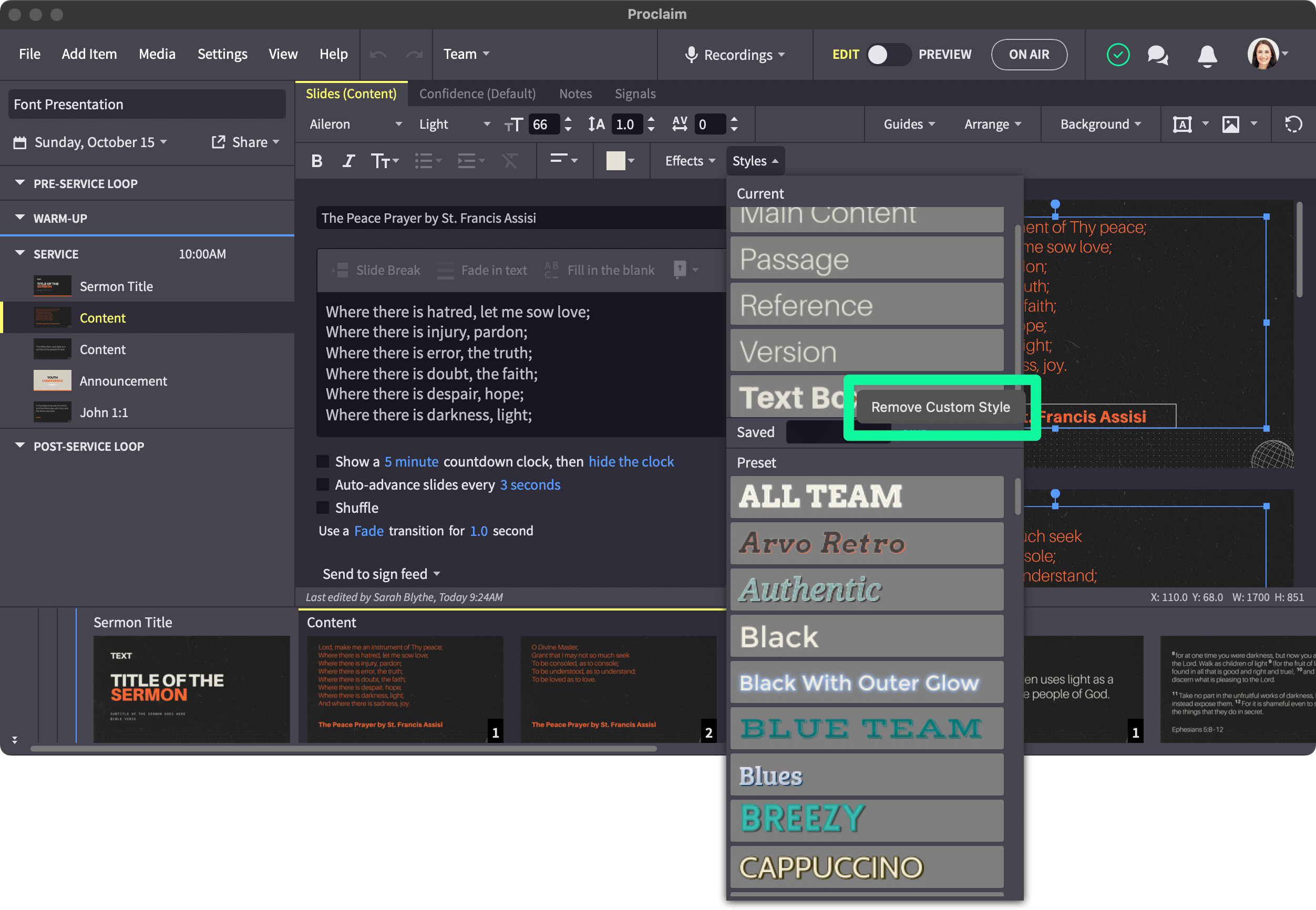The image size is (1316, 910).
Task: Collapse the SERVICE section
Action: pos(20,253)
